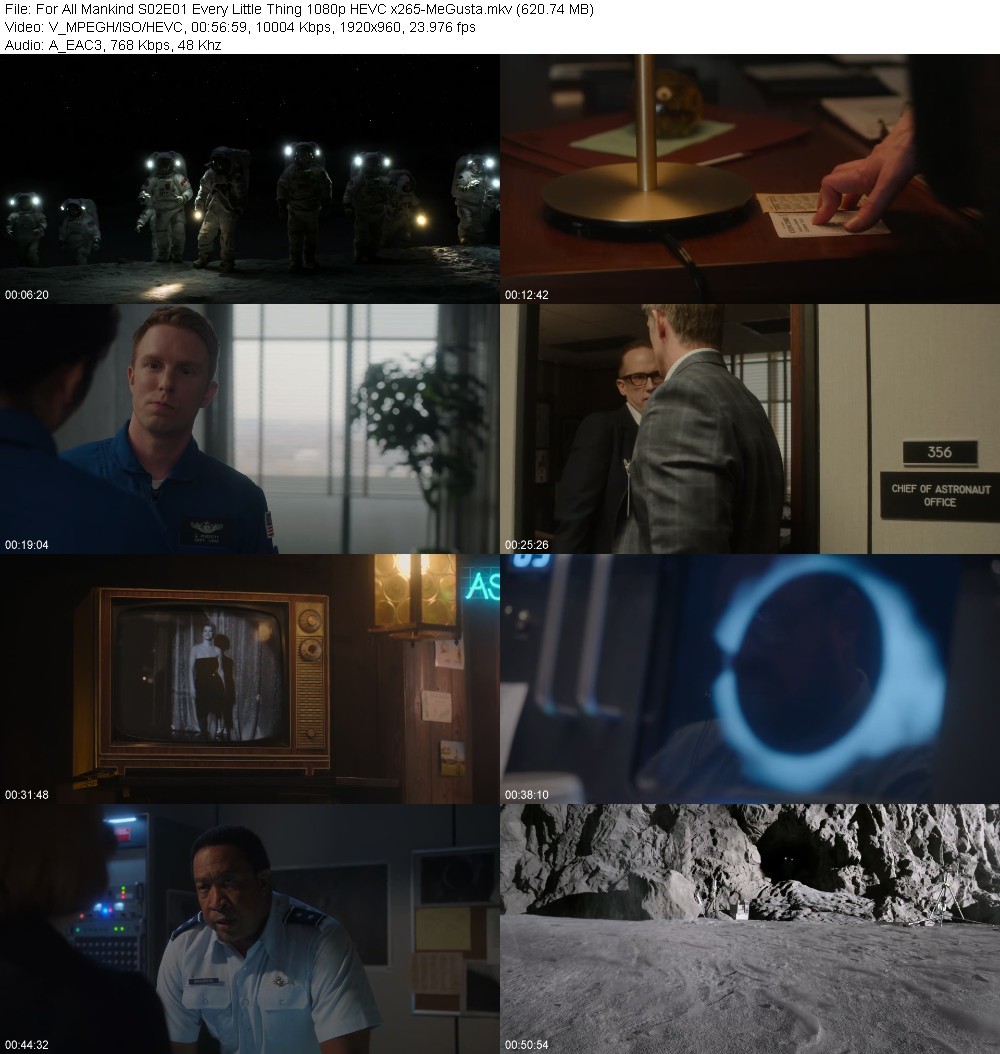The width and height of the screenshot is (1000, 1054).
Task: Select the Chief of Astronaut Office frame
Action: 750,429
